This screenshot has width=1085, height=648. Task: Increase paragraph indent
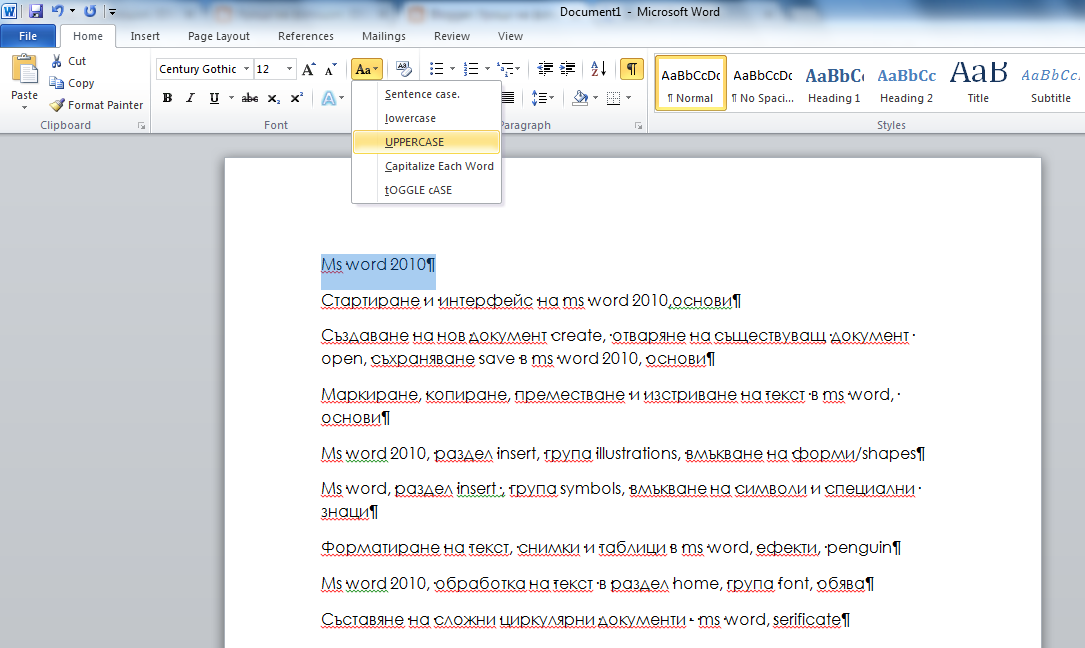(x=567, y=69)
